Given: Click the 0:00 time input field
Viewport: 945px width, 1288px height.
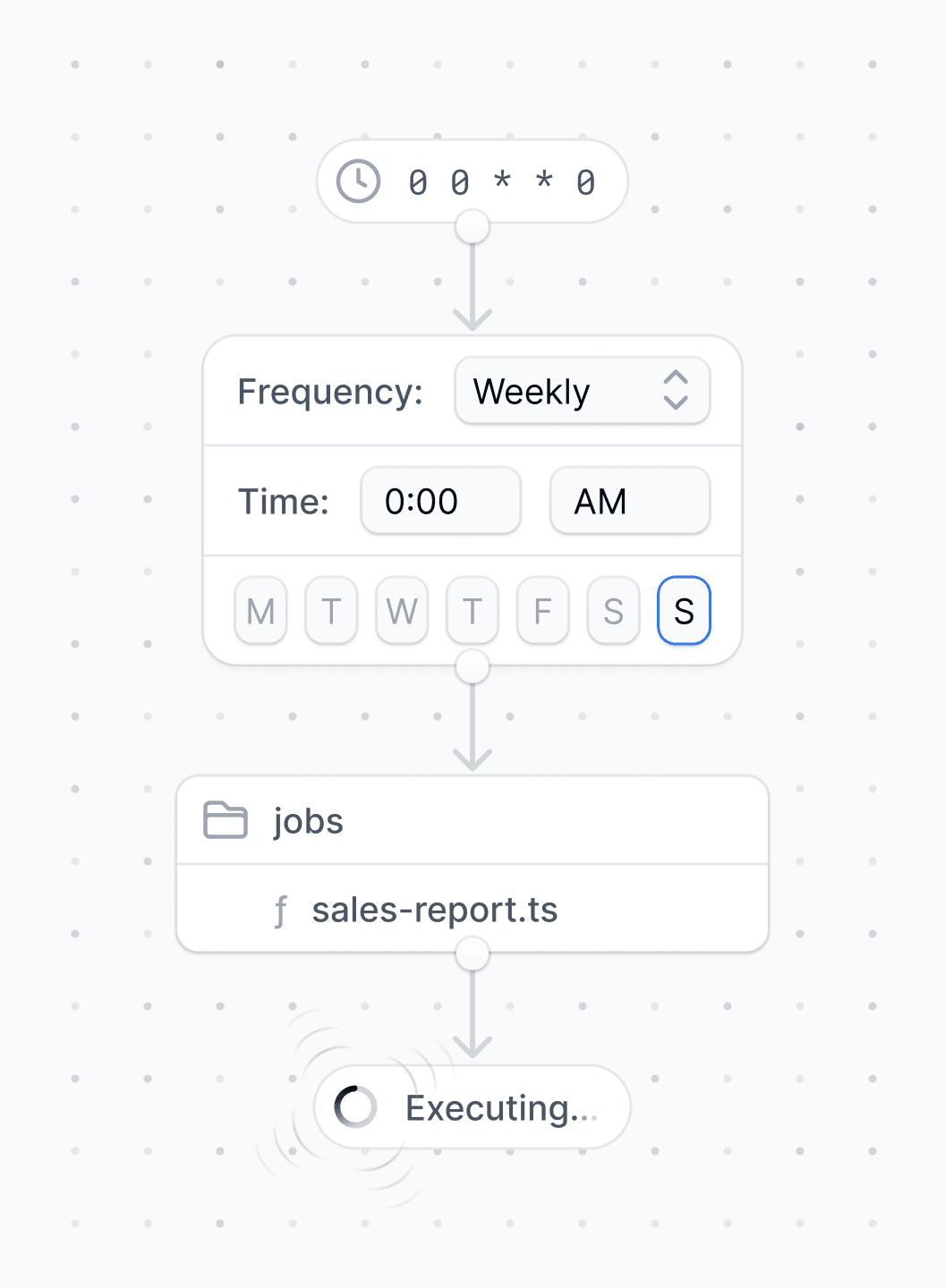Looking at the screenshot, I should coord(441,501).
